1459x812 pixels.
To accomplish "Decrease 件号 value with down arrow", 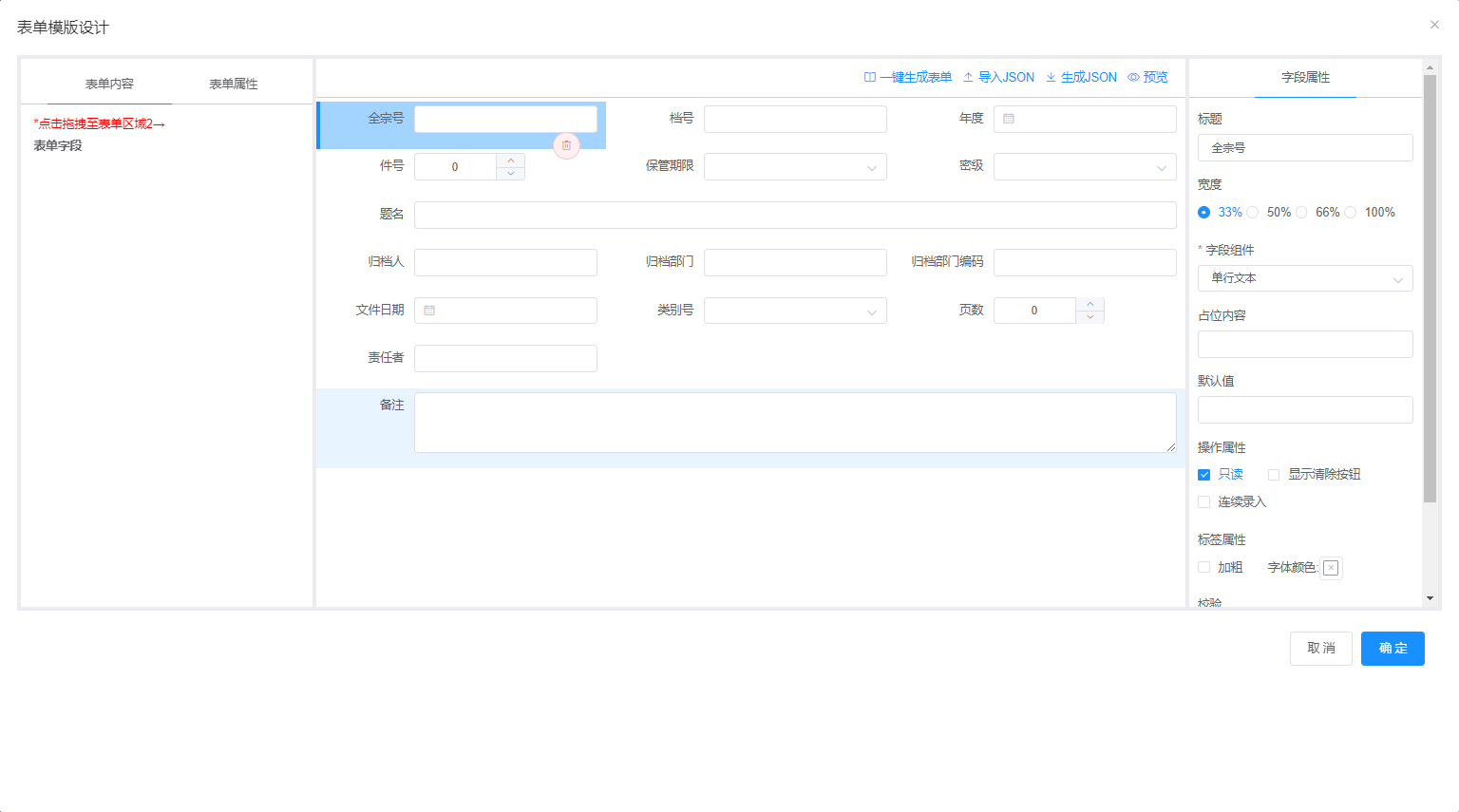I will (511, 174).
